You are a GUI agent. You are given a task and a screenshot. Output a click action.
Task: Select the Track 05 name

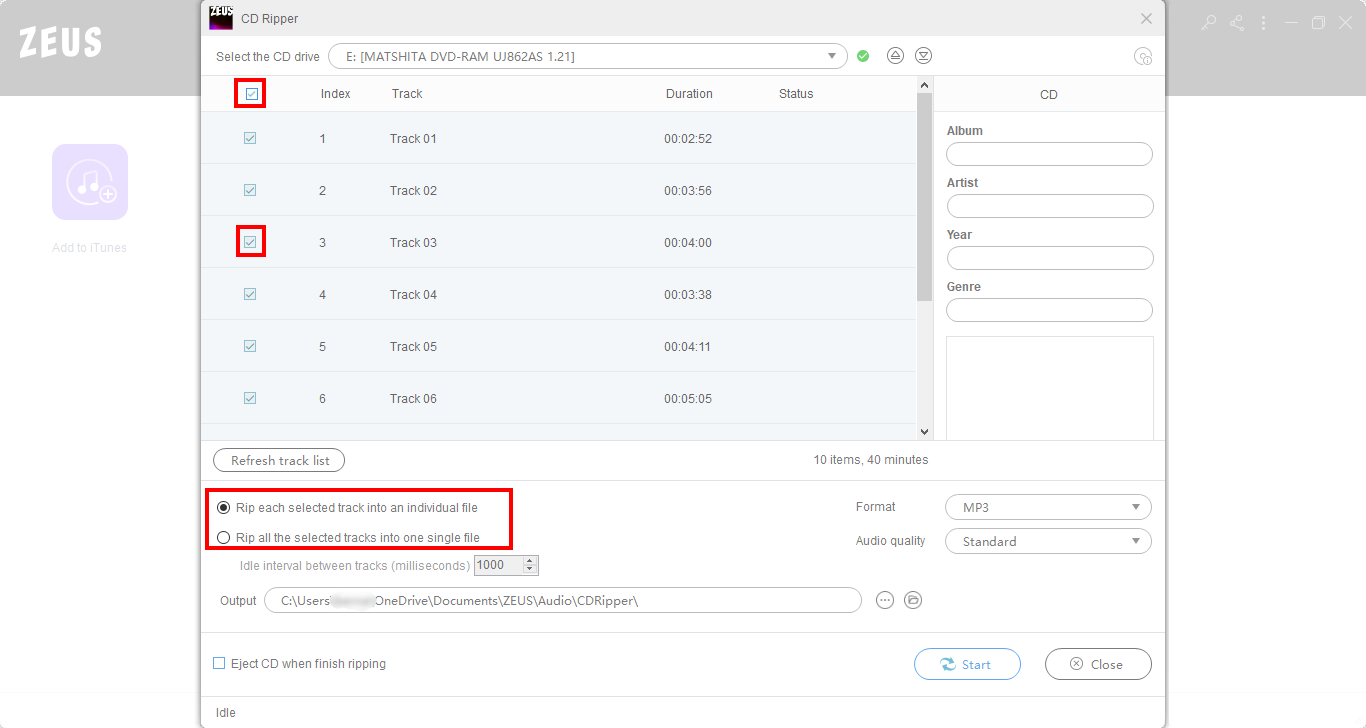click(x=413, y=346)
